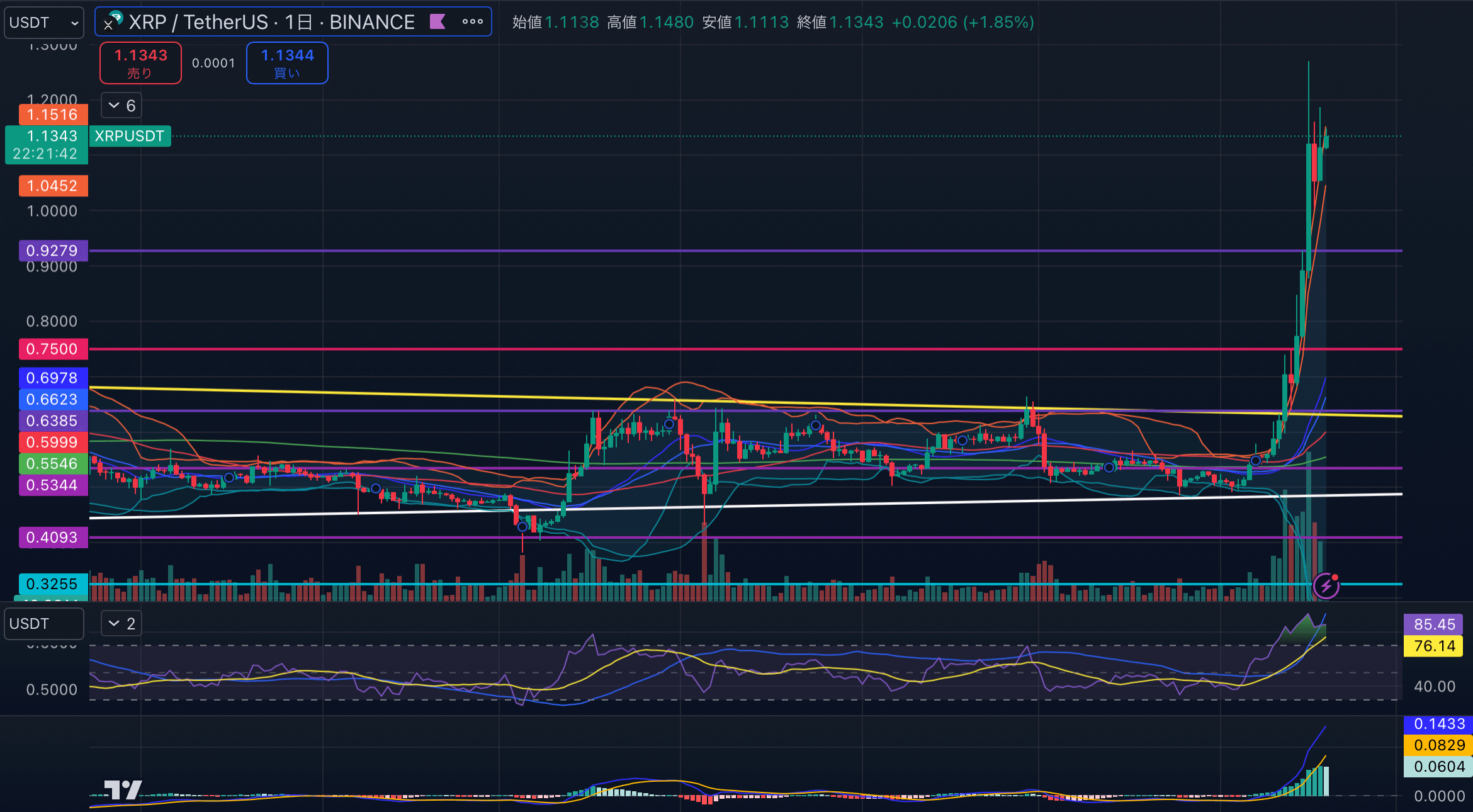
Task: Open the USDT currency dropdown at top
Action: 44,23
